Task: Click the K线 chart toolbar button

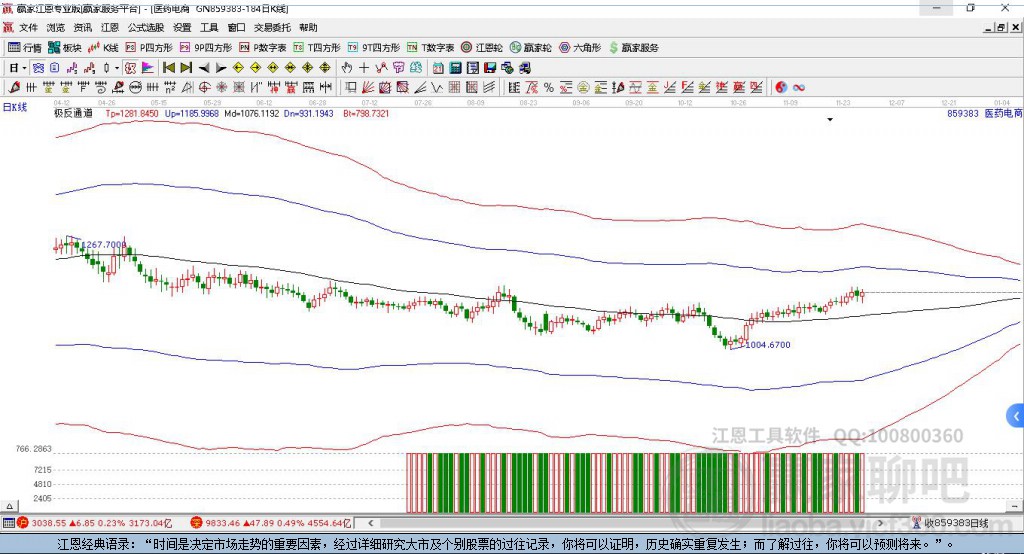Action: click(x=103, y=47)
